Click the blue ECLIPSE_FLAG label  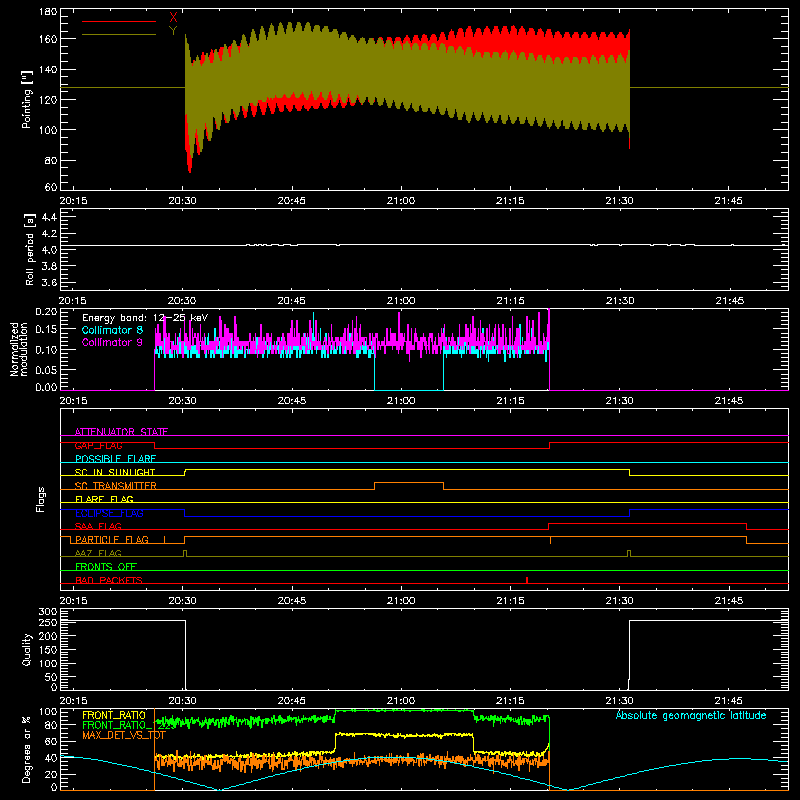pos(109,513)
